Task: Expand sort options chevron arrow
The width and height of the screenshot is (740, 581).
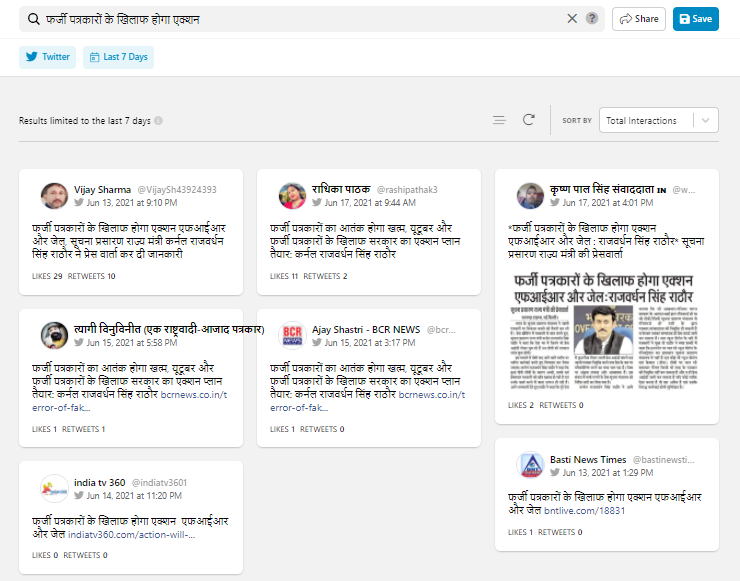Action: coord(706,120)
